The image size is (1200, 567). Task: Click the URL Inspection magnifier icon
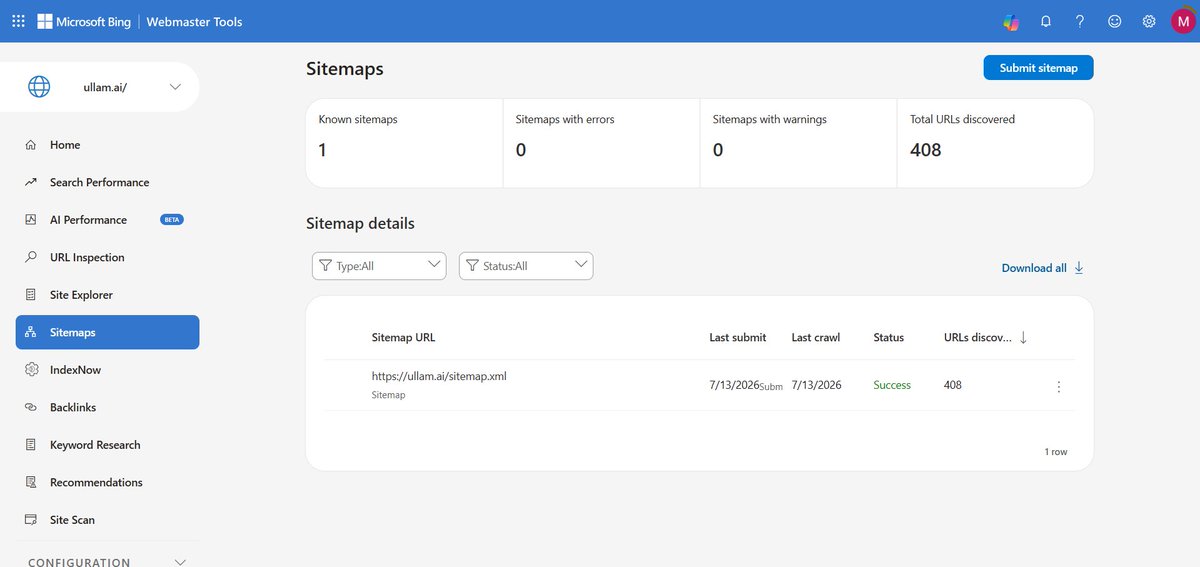[x=30, y=257]
